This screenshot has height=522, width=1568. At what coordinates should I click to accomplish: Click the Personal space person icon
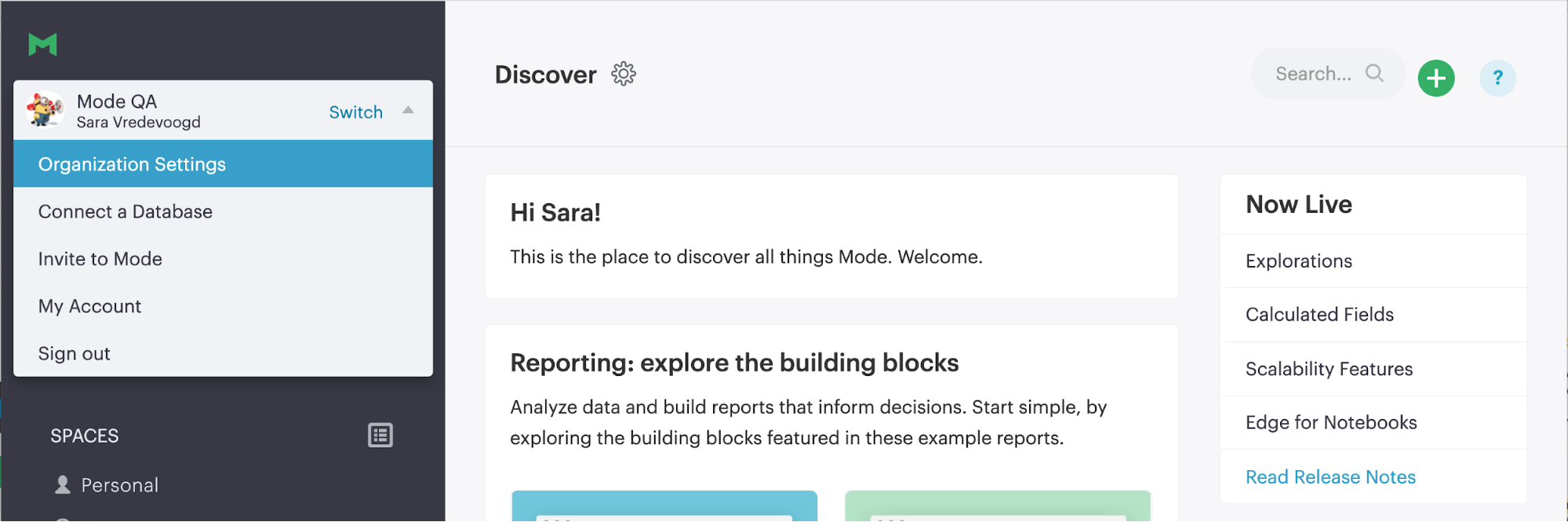63,485
